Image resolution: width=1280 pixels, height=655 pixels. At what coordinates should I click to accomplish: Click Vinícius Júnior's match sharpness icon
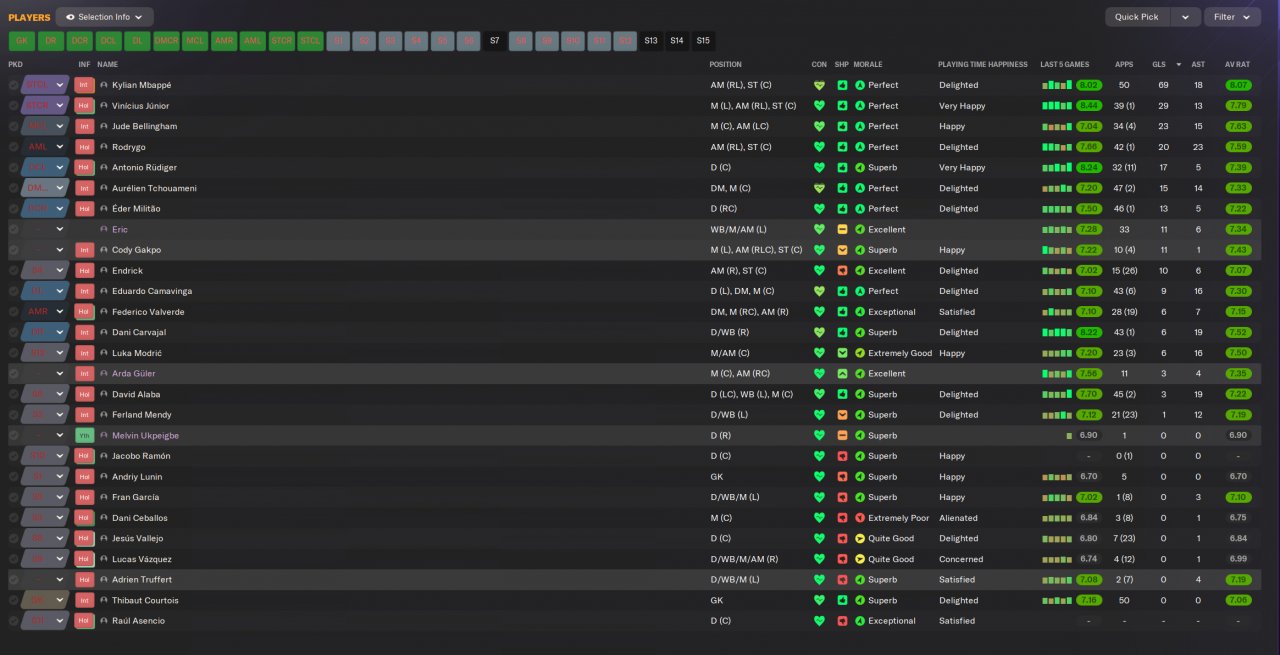[x=843, y=106]
